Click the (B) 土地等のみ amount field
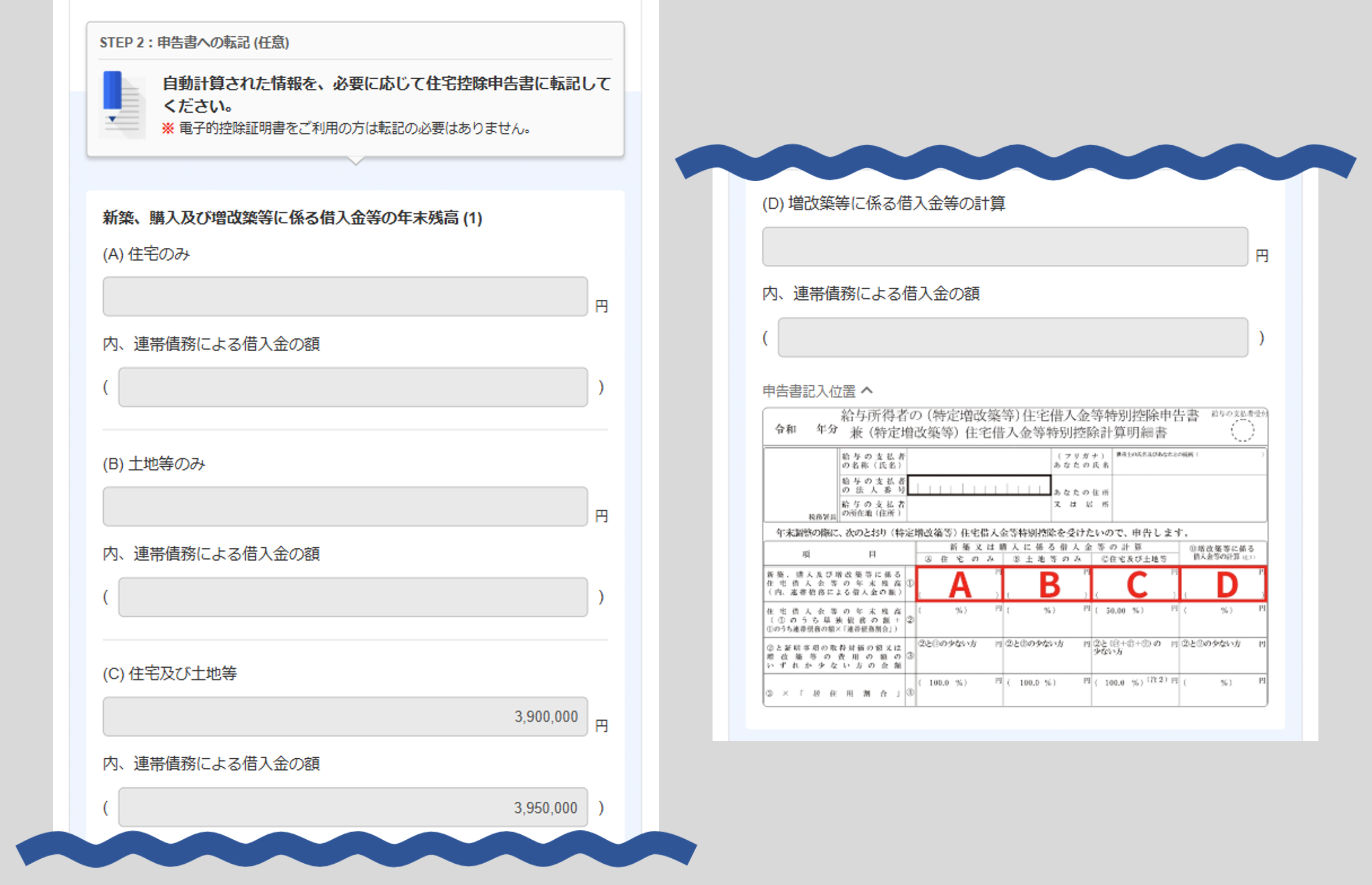1372x885 pixels. tap(345, 506)
